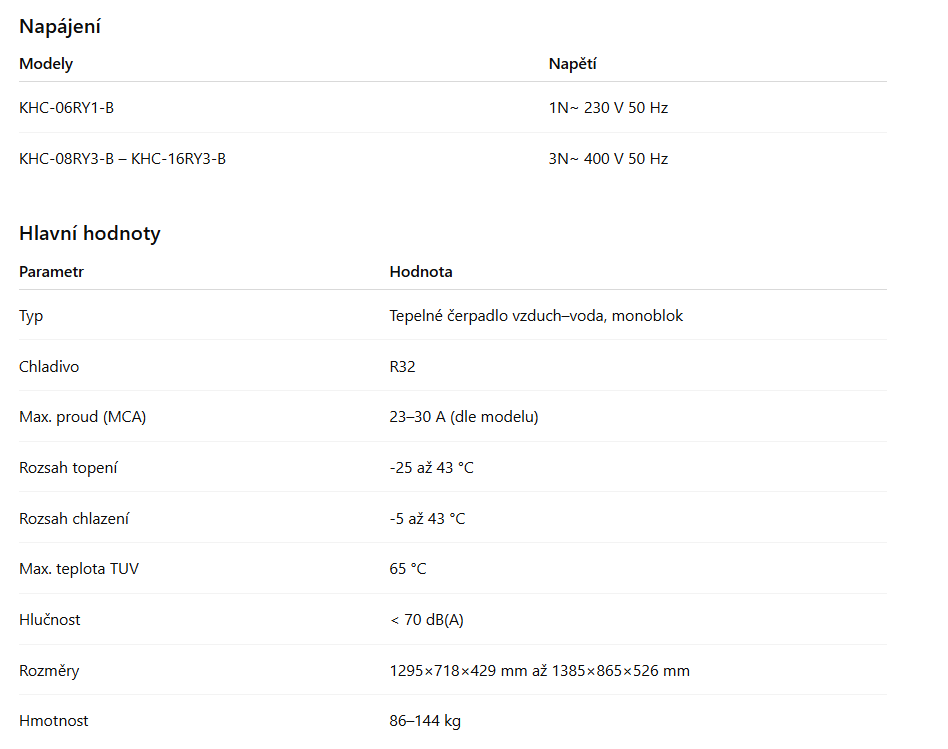Select the Rozsah chlazení row label
The height and width of the screenshot is (749, 948).
pyautogui.click(x=74, y=519)
